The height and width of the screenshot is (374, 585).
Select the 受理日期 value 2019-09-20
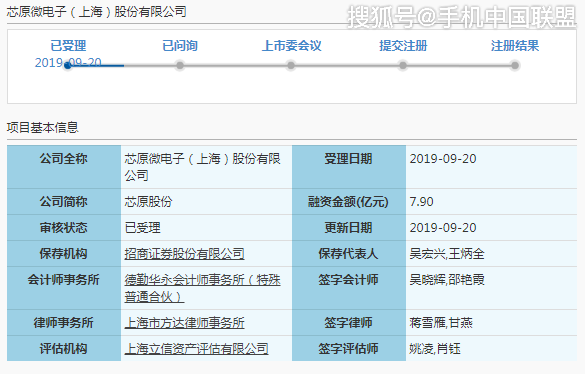click(443, 159)
